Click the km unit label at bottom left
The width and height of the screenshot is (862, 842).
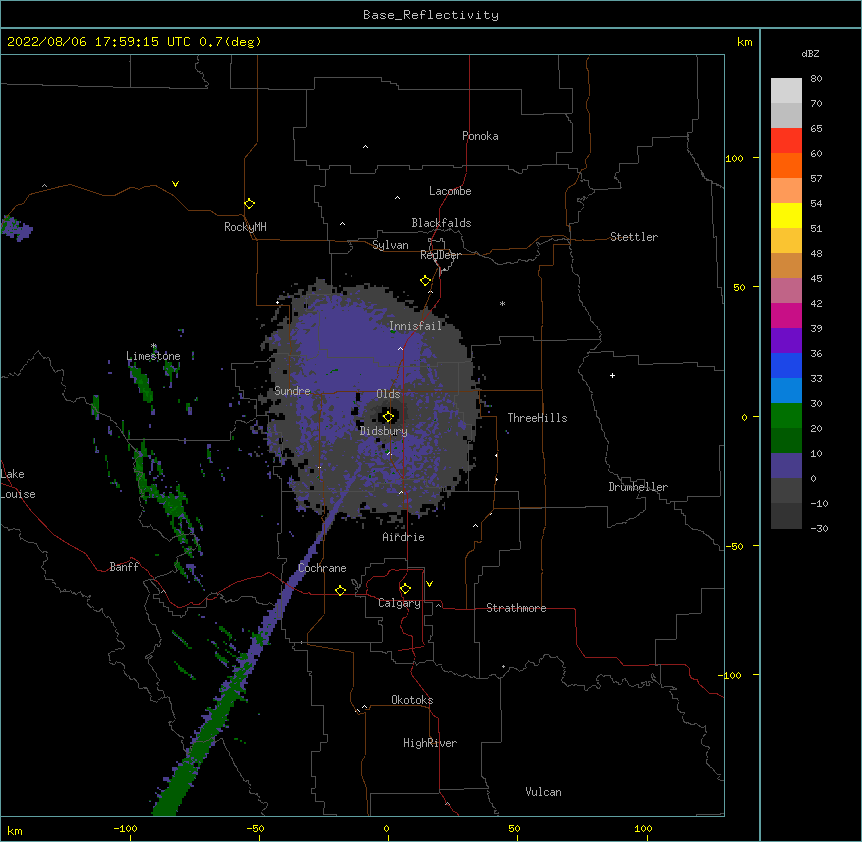[x=15, y=830]
